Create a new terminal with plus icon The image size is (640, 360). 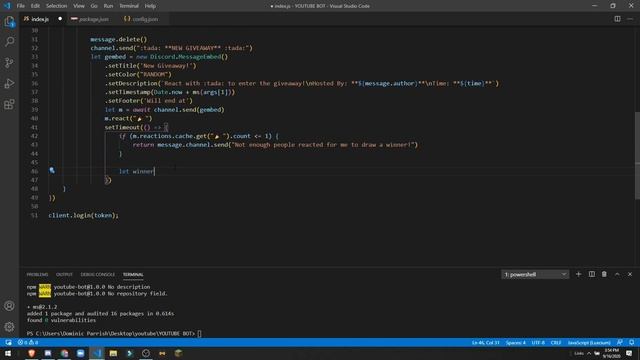578,274
